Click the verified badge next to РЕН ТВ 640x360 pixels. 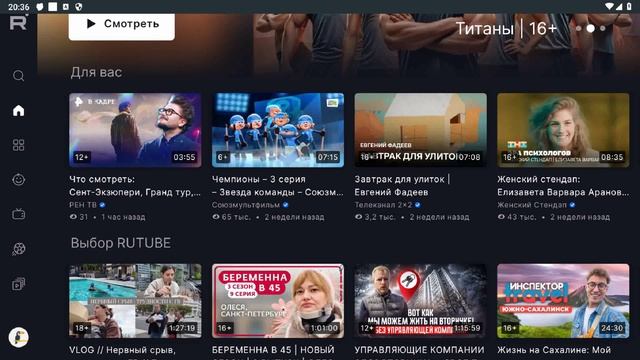102,205
